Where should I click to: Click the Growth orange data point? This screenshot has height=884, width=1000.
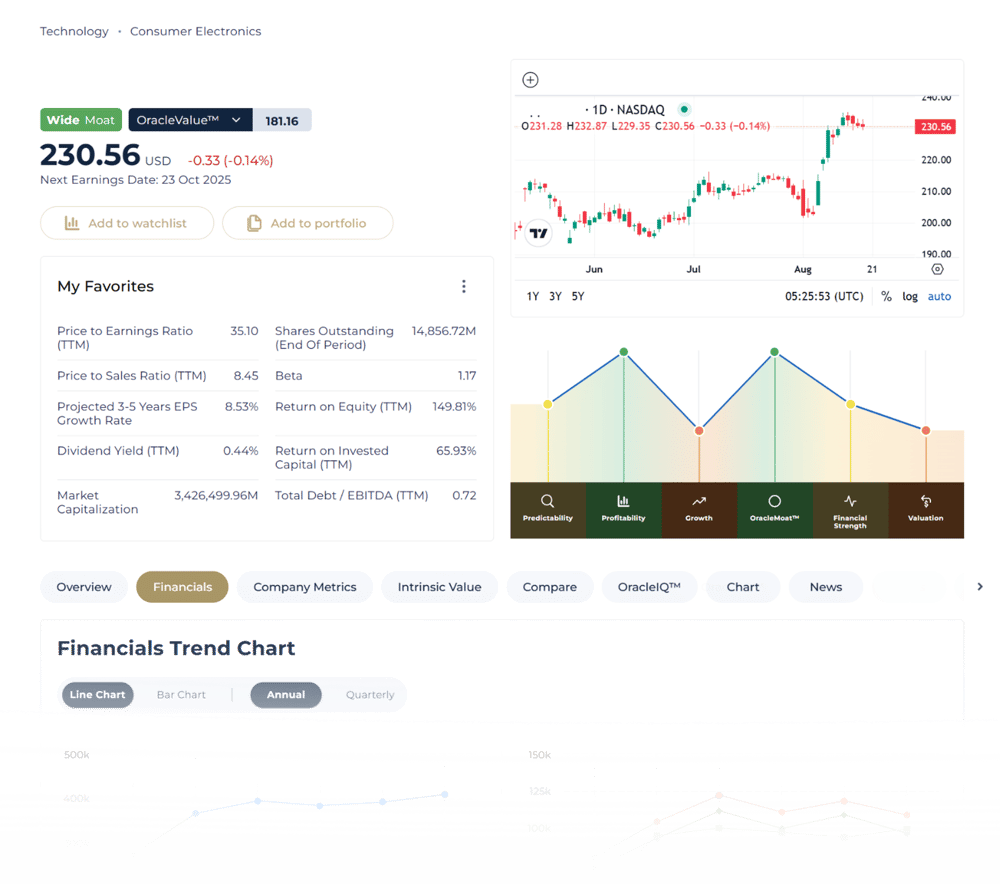click(x=699, y=431)
